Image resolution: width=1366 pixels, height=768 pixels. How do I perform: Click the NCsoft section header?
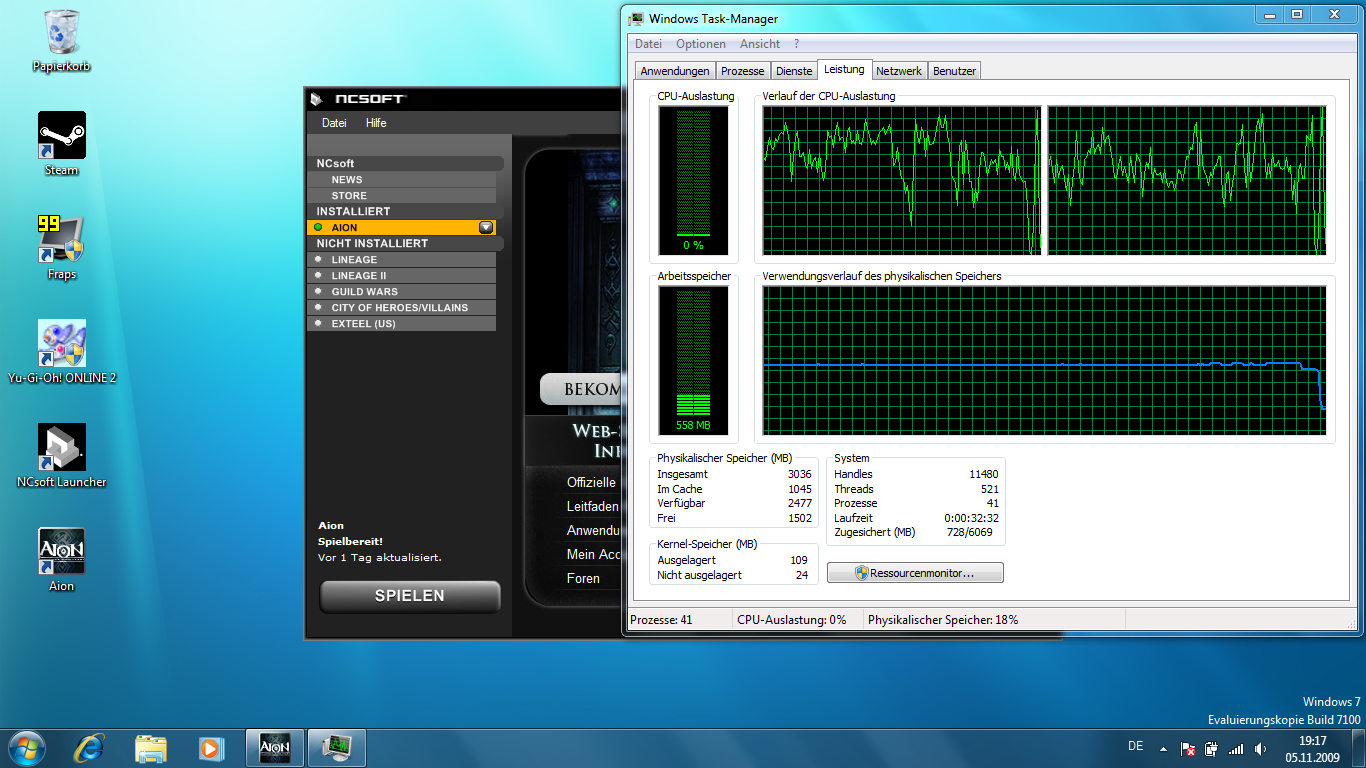(405, 163)
